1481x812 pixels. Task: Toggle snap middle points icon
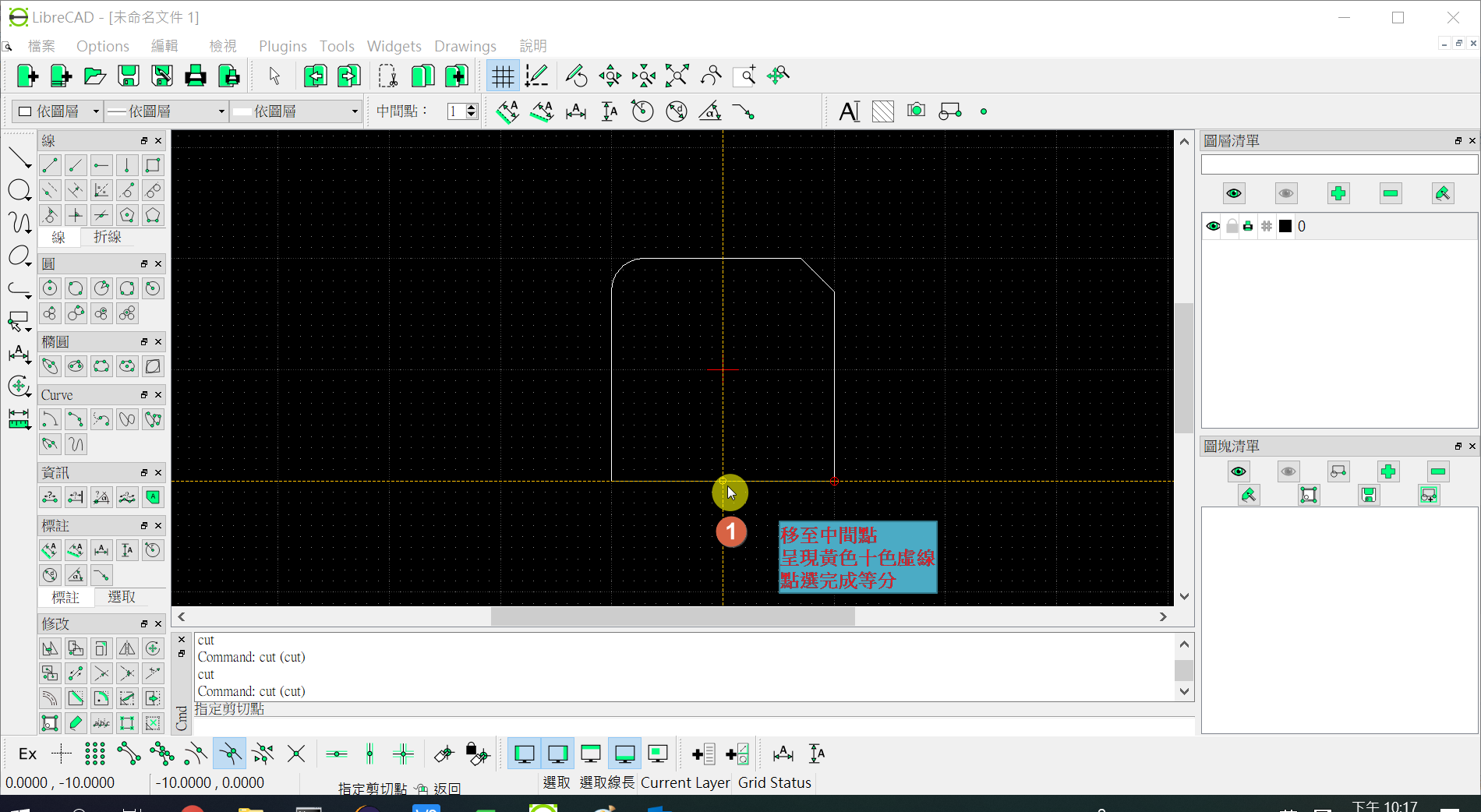click(x=230, y=754)
